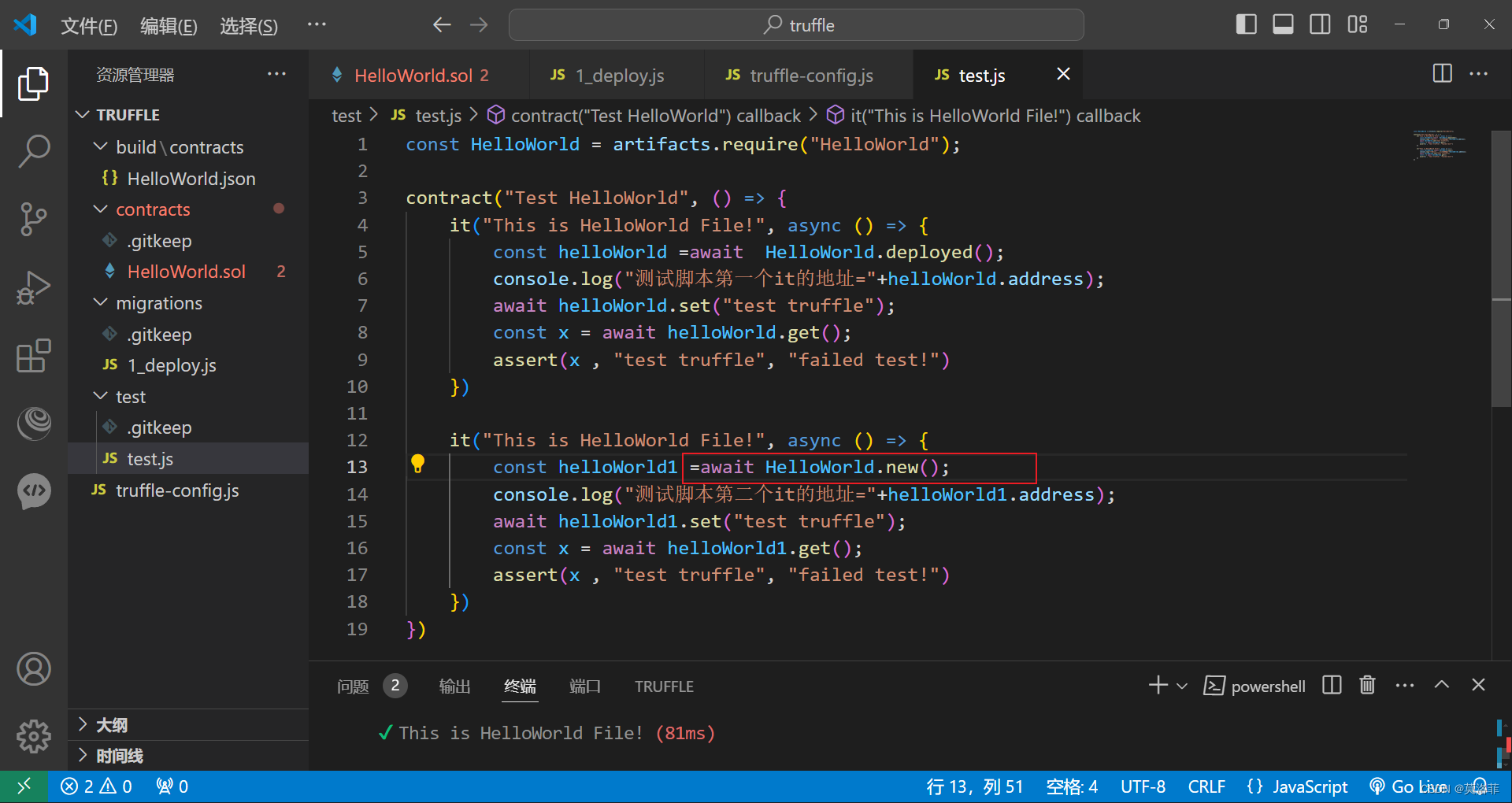This screenshot has width=1512, height=803.
Task: Toggle the secondary side bar layout
Action: [x=1320, y=24]
